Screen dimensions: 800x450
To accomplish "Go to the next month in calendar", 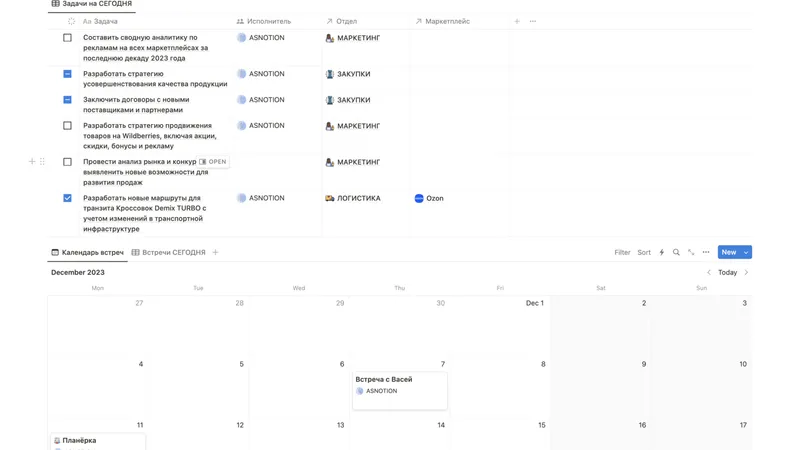I will 746,272.
